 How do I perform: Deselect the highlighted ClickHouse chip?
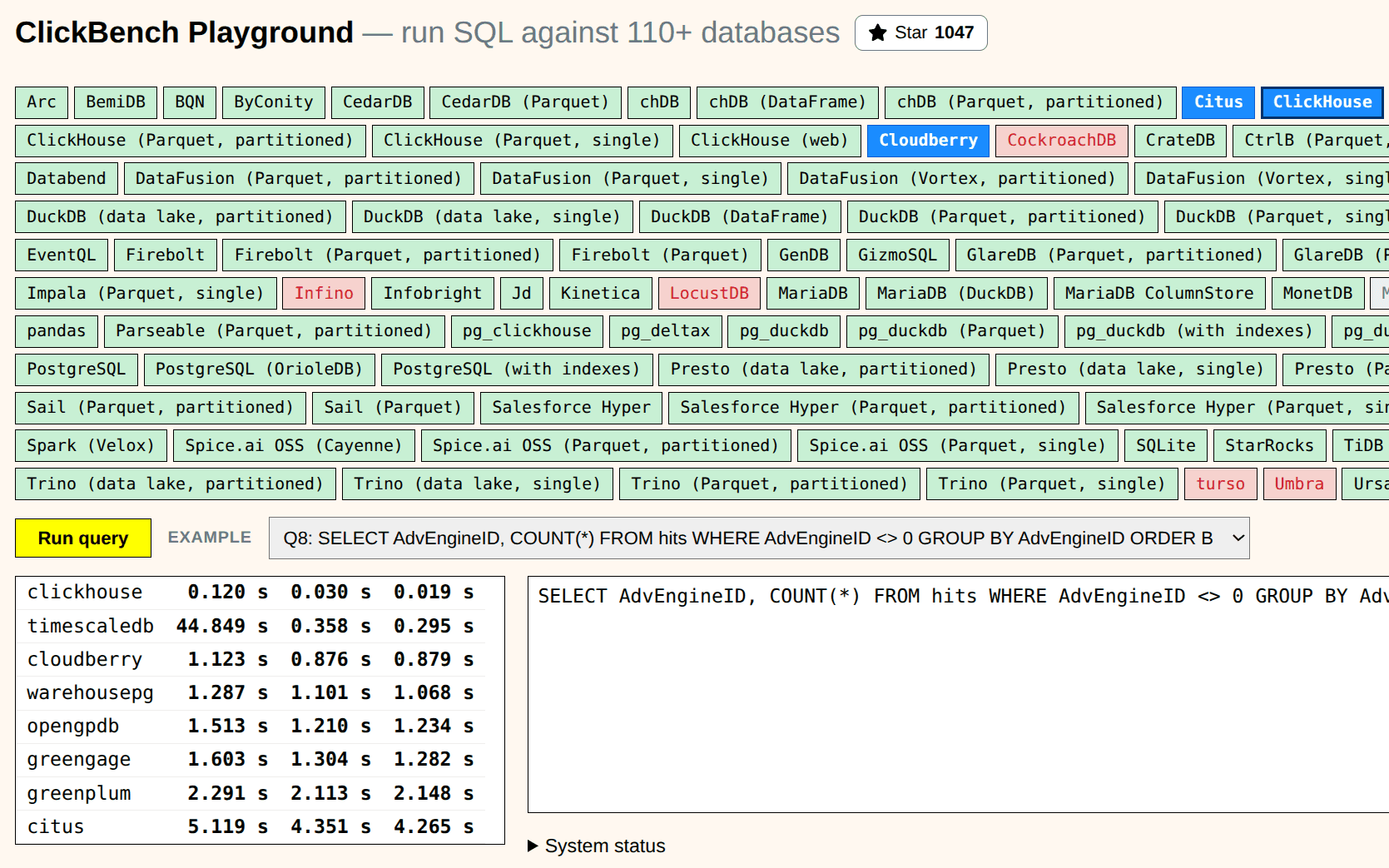[1322, 102]
